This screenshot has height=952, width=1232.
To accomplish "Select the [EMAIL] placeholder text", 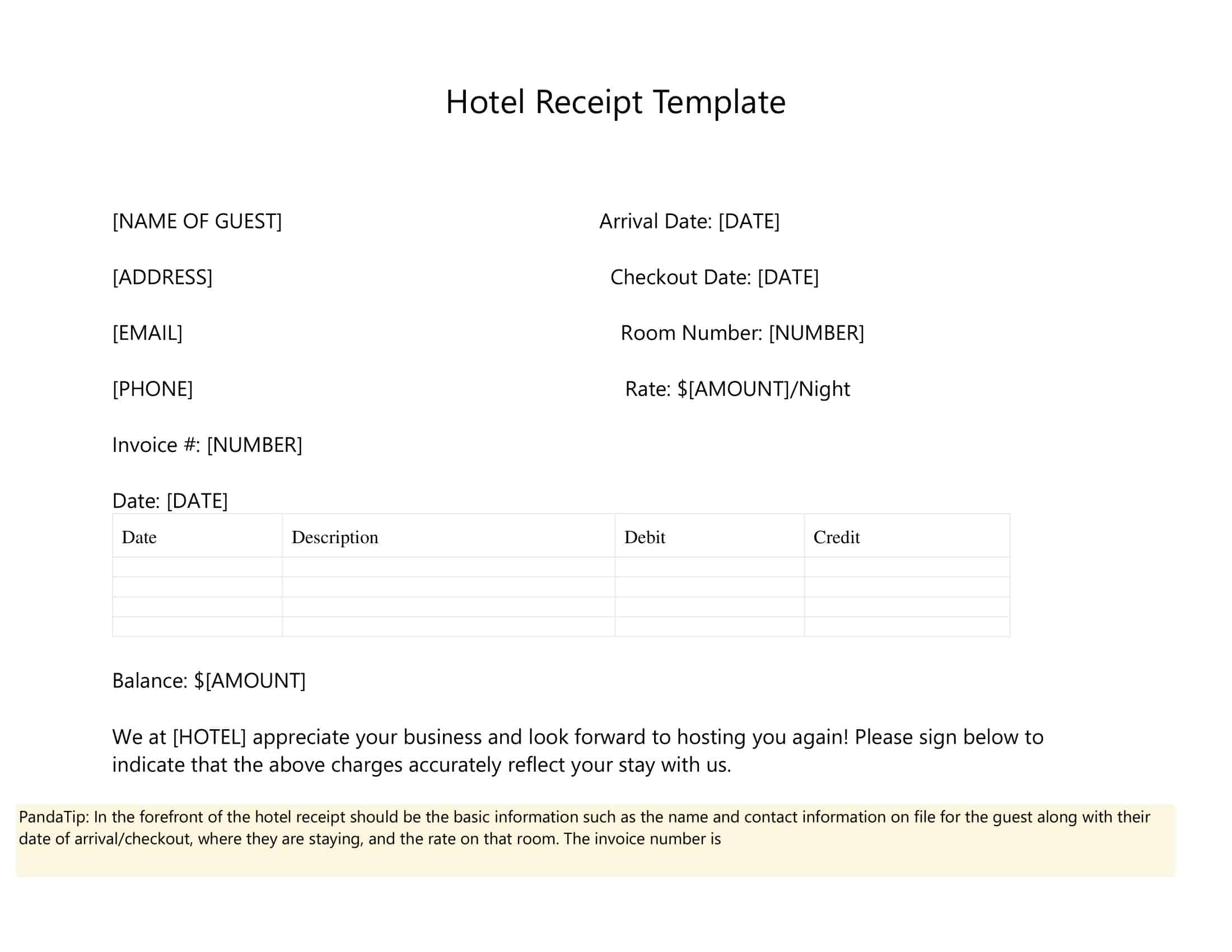I will pos(147,333).
